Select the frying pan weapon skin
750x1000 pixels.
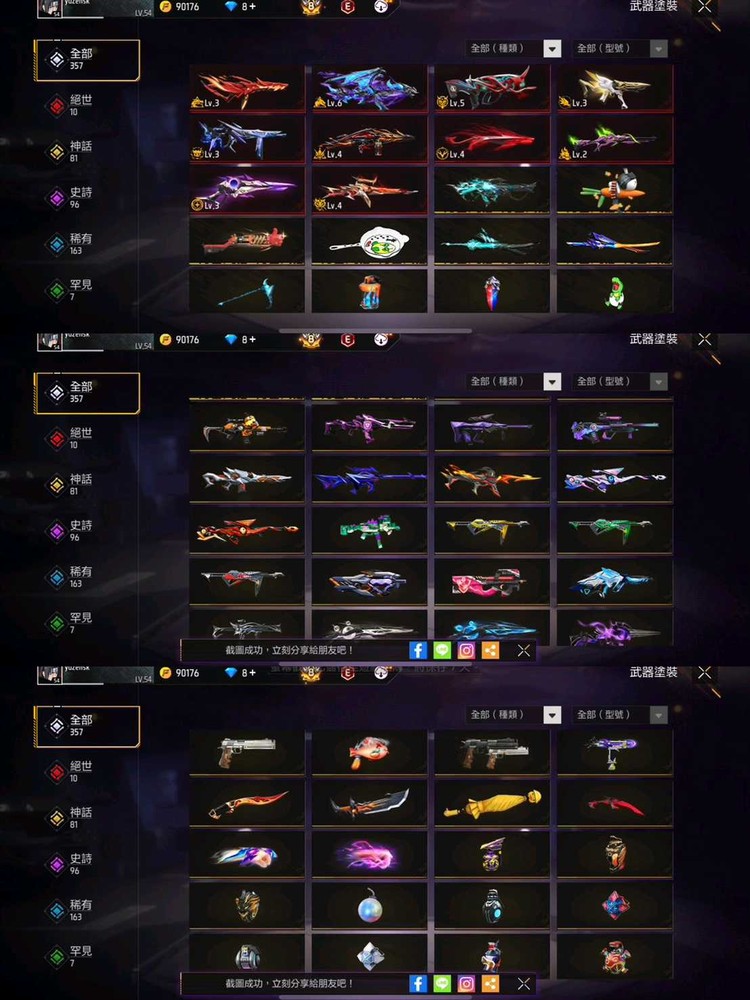point(369,241)
